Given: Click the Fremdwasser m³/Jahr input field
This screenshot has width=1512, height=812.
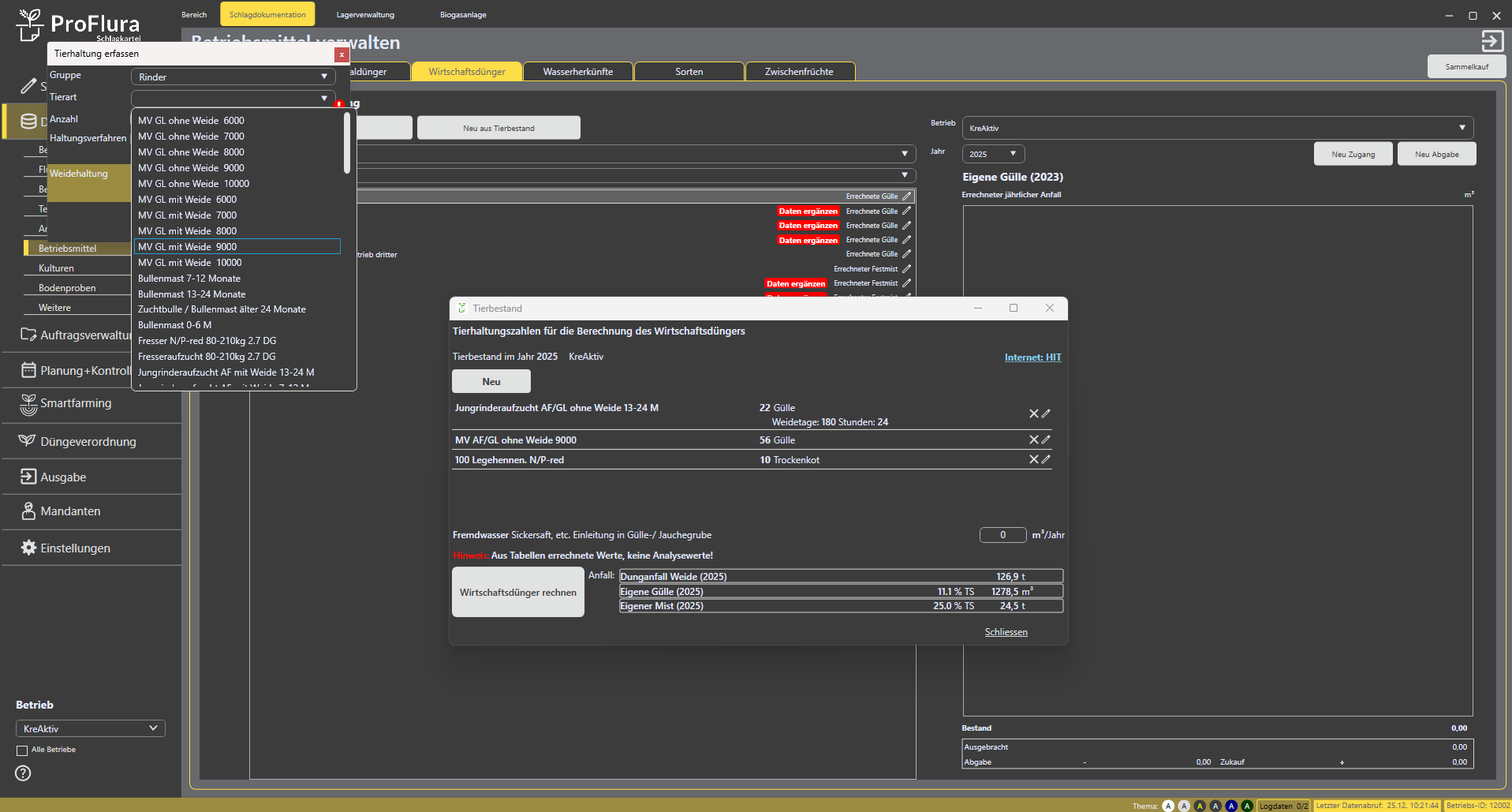Looking at the screenshot, I should coord(1002,535).
